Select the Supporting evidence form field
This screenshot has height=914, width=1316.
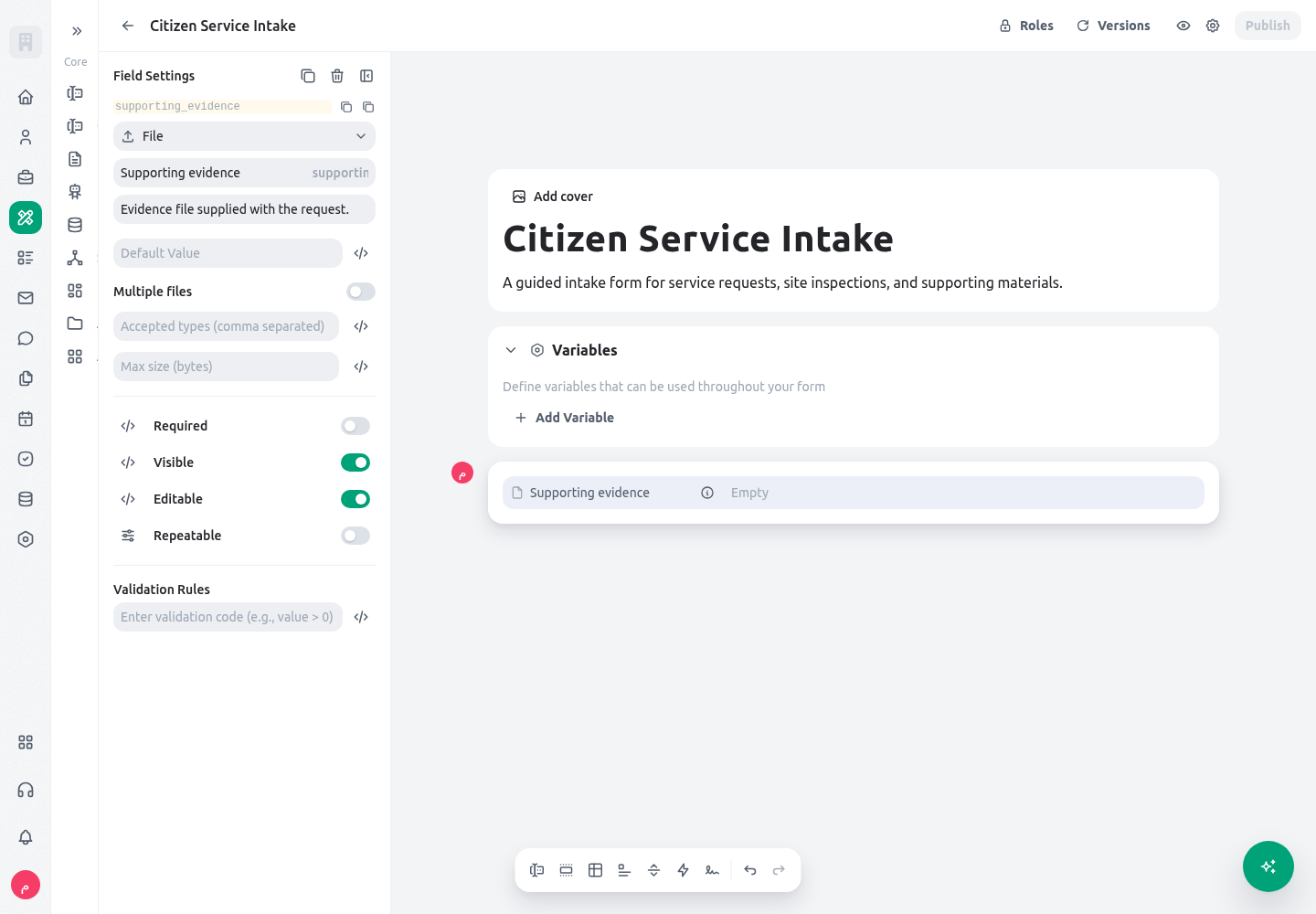(x=854, y=493)
